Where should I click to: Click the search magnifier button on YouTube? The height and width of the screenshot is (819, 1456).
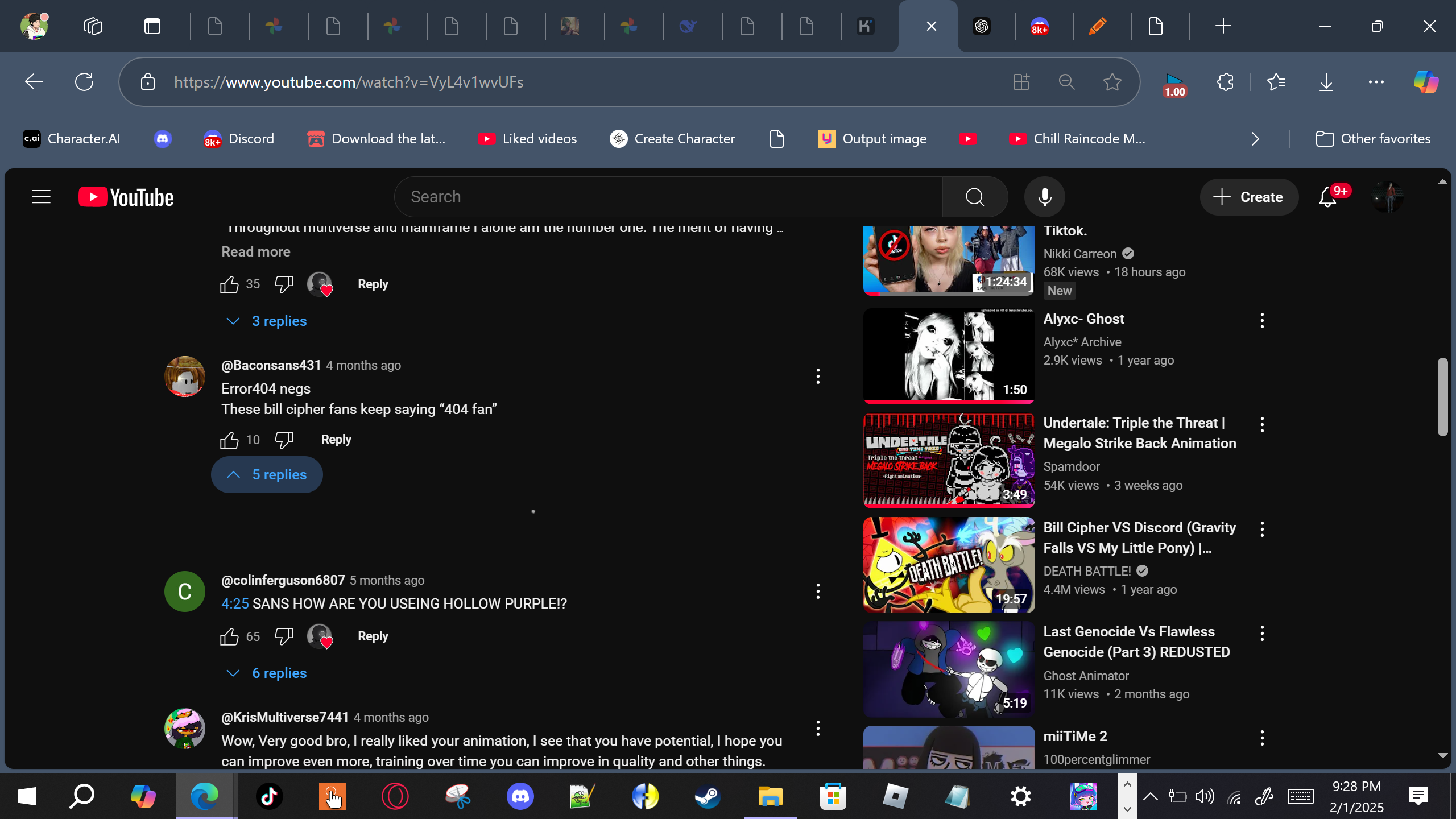point(975,197)
